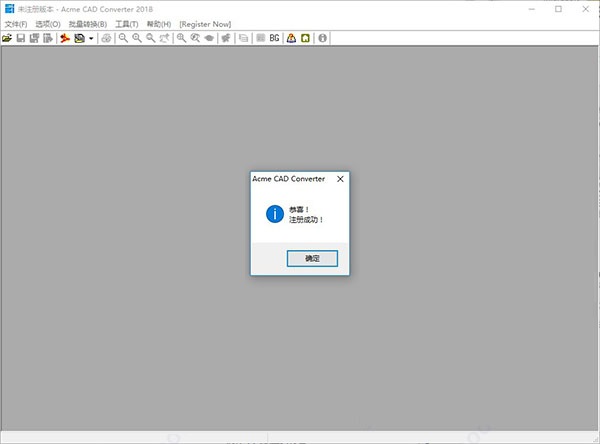600x444 pixels.
Task: Click the red PDF convert icon
Action: pyautogui.click(x=65, y=38)
